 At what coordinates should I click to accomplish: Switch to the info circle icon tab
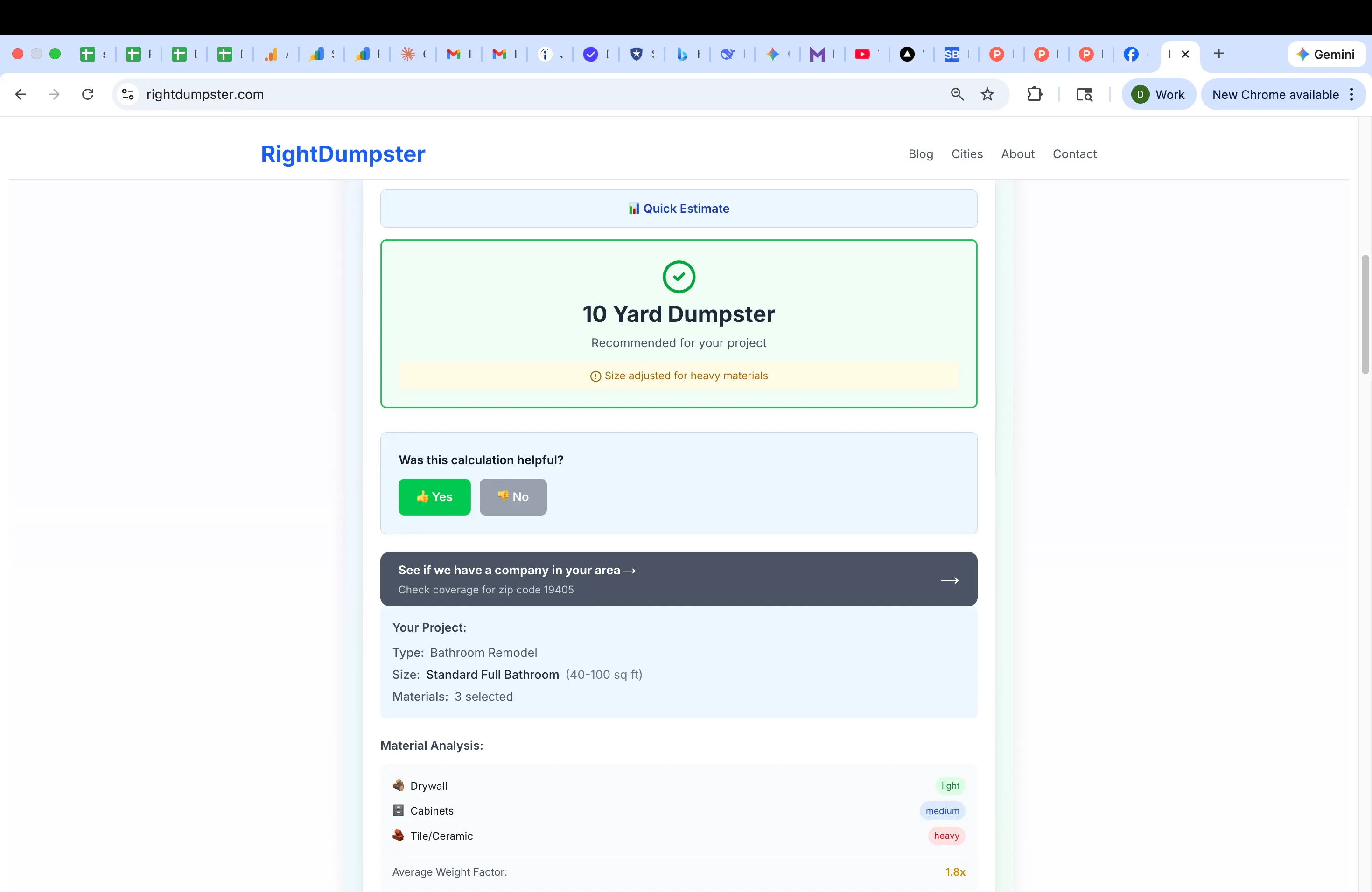coord(545,54)
